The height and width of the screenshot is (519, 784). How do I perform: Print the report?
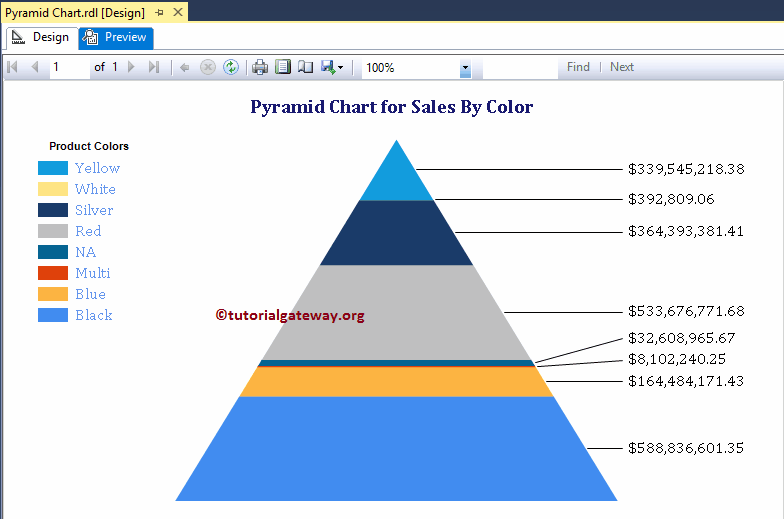pyautogui.click(x=260, y=67)
